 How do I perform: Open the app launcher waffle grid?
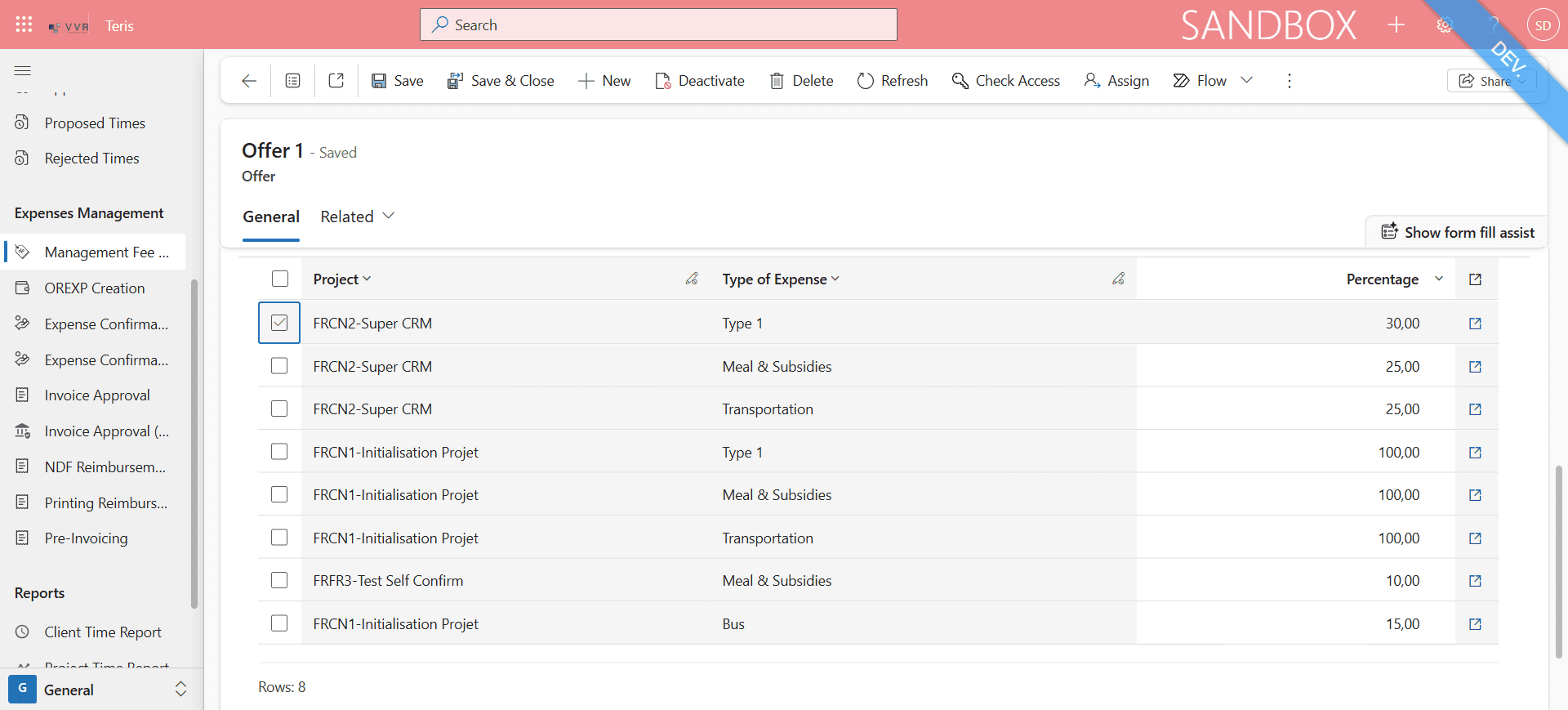(24, 25)
